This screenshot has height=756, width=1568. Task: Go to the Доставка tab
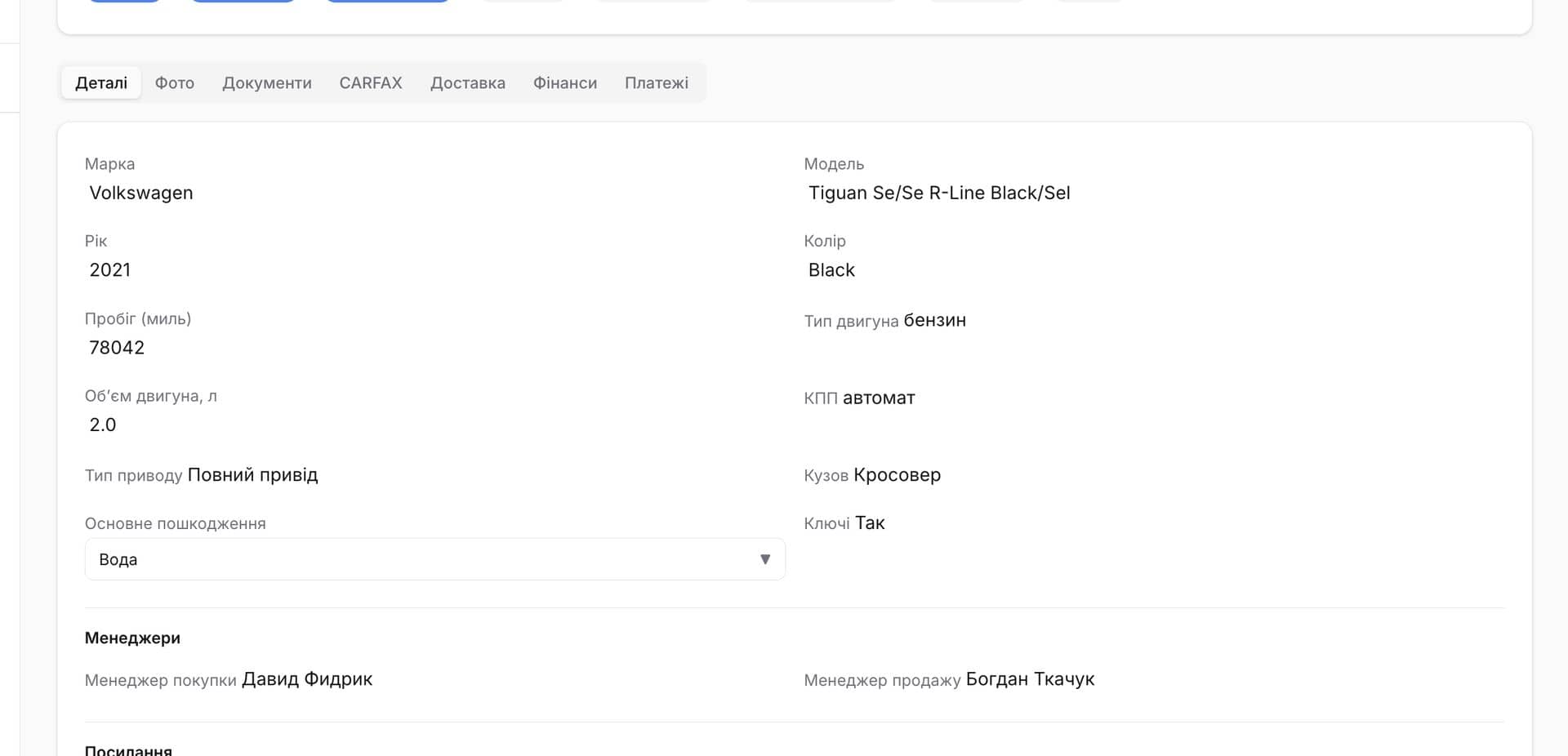468,82
